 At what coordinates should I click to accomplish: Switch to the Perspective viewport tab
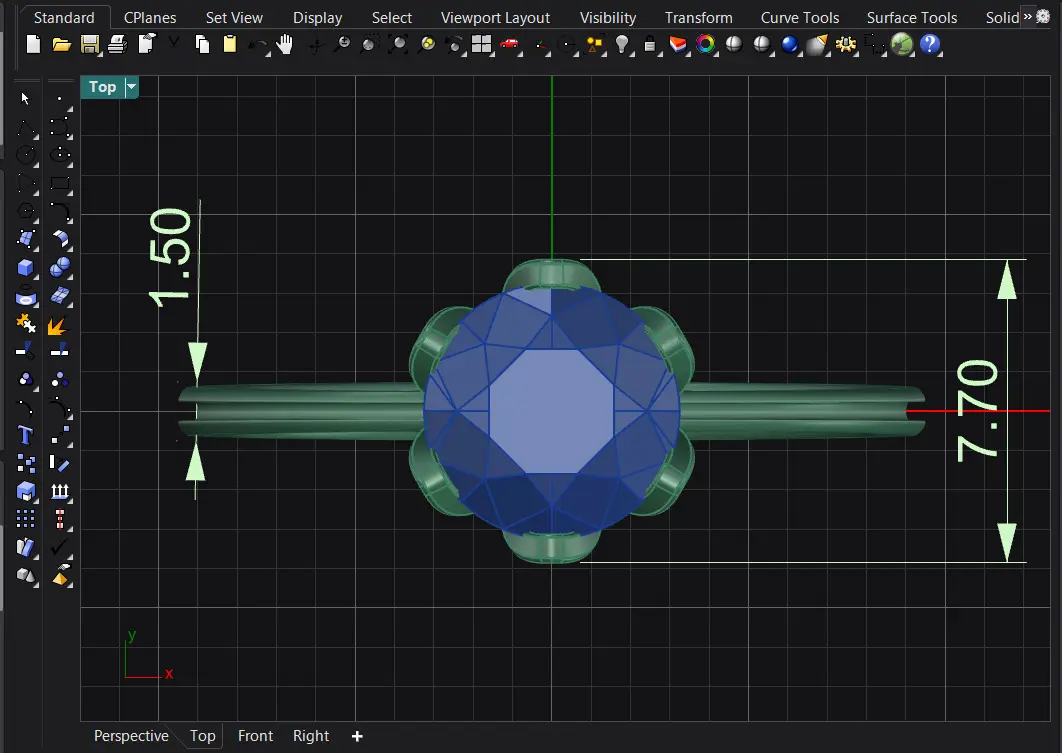coord(131,736)
